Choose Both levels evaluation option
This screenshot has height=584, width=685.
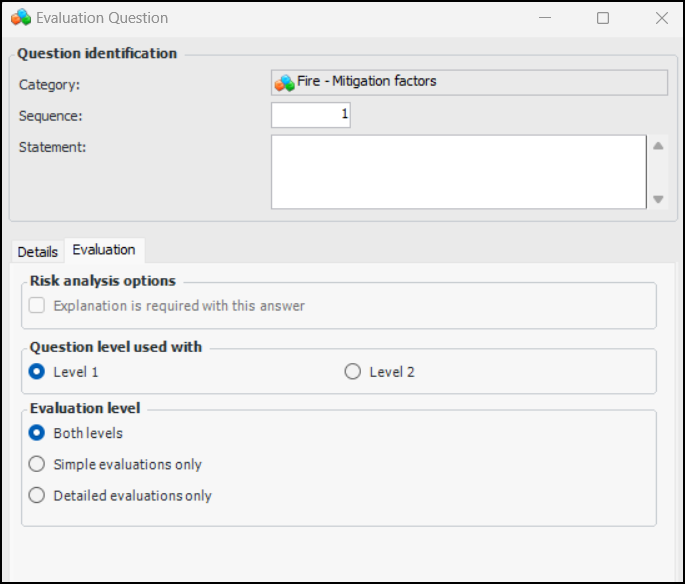click(x=37, y=433)
